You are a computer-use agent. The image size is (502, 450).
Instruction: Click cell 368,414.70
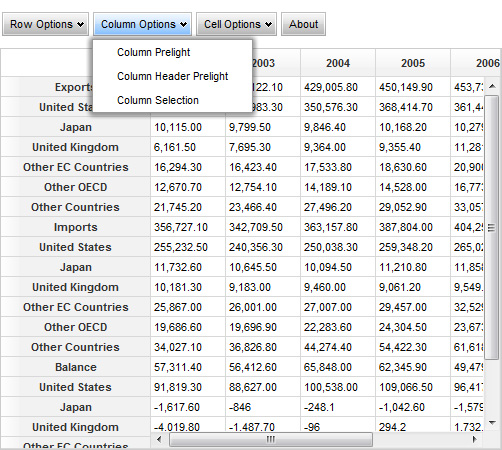click(x=413, y=107)
